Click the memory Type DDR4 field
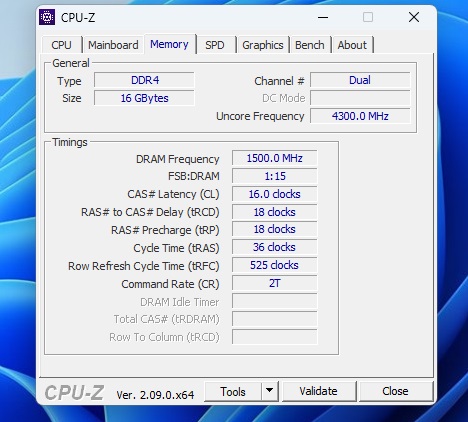 (x=144, y=80)
